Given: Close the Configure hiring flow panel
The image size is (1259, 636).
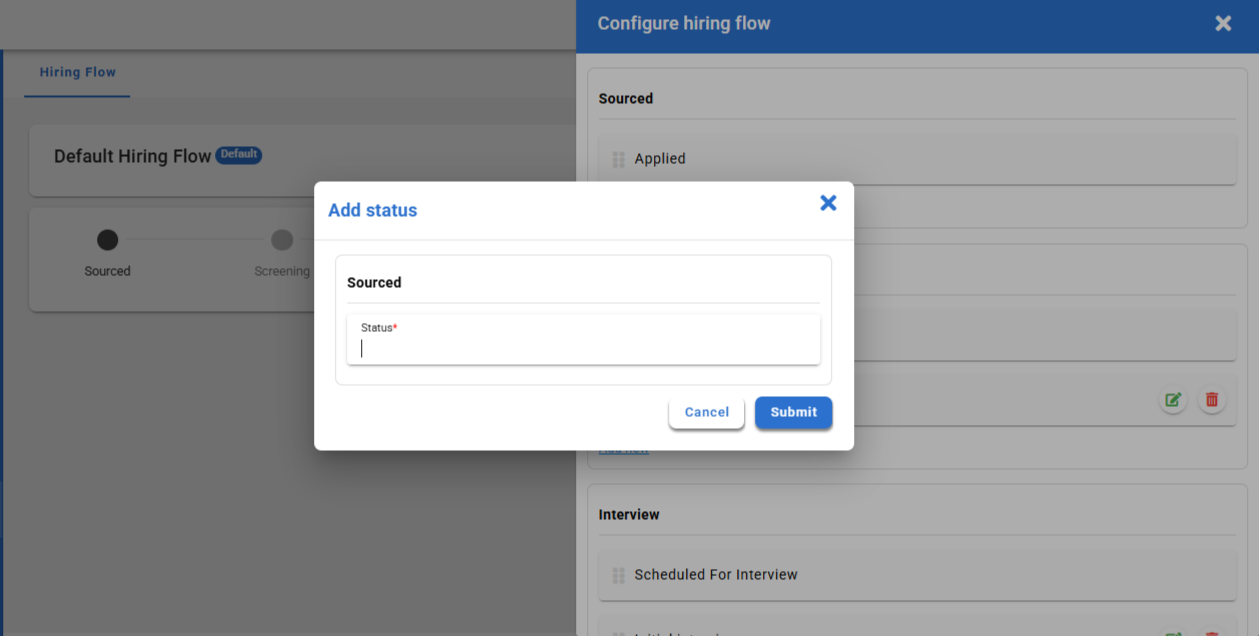Looking at the screenshot, I should point(1223,23).
